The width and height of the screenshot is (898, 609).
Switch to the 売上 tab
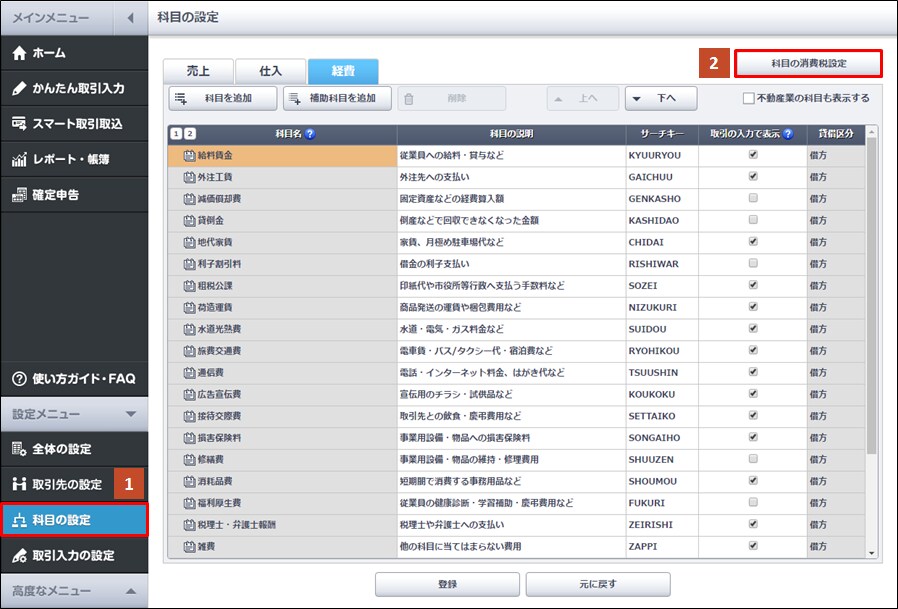click(x=198, y=71)
